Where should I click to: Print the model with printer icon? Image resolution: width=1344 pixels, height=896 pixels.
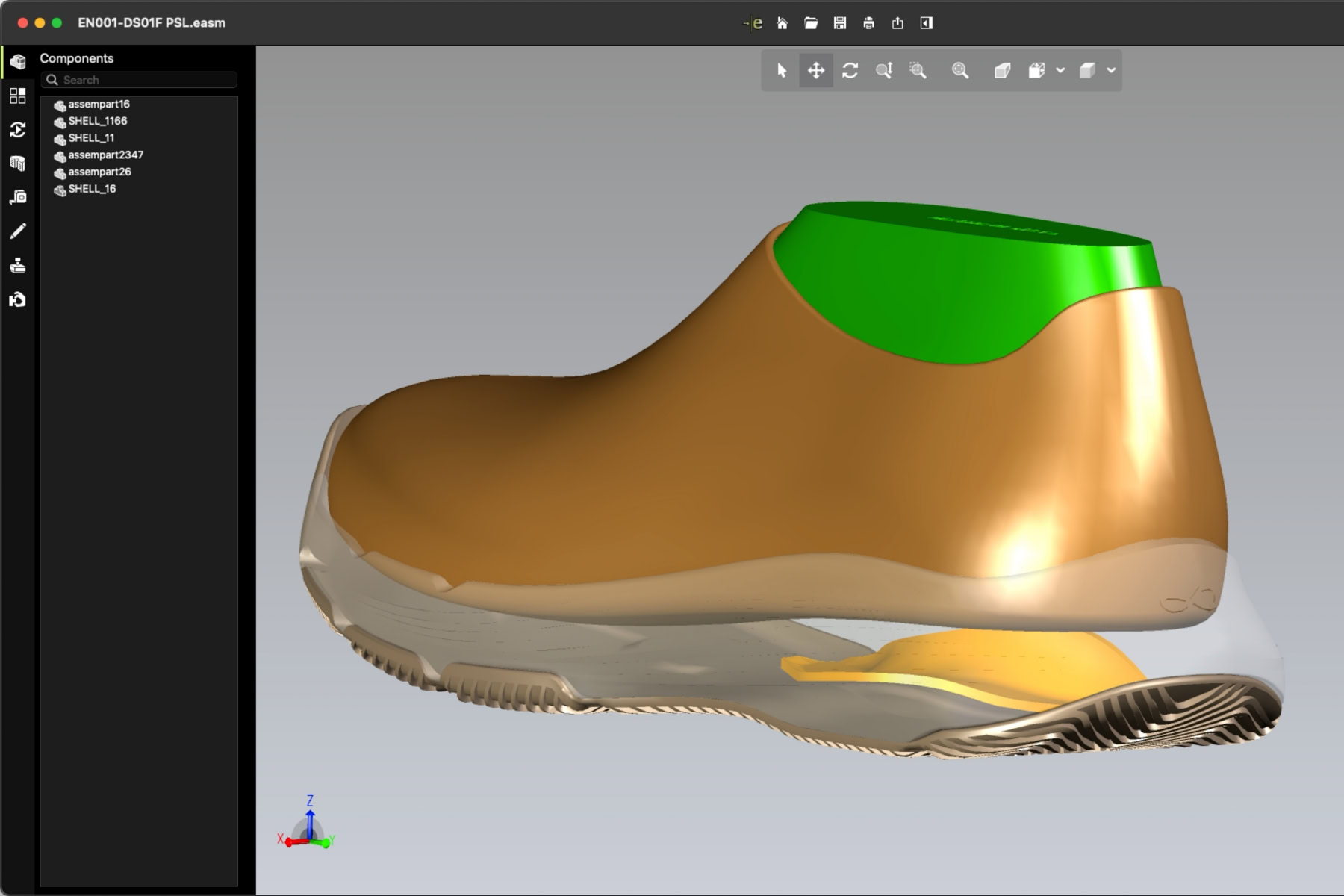[868, 23]
